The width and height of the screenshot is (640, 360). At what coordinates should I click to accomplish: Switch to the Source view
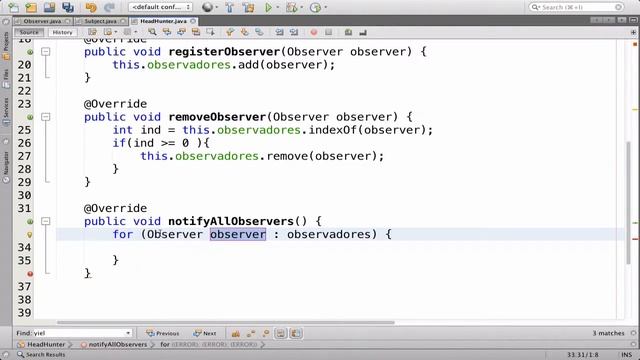29,32
